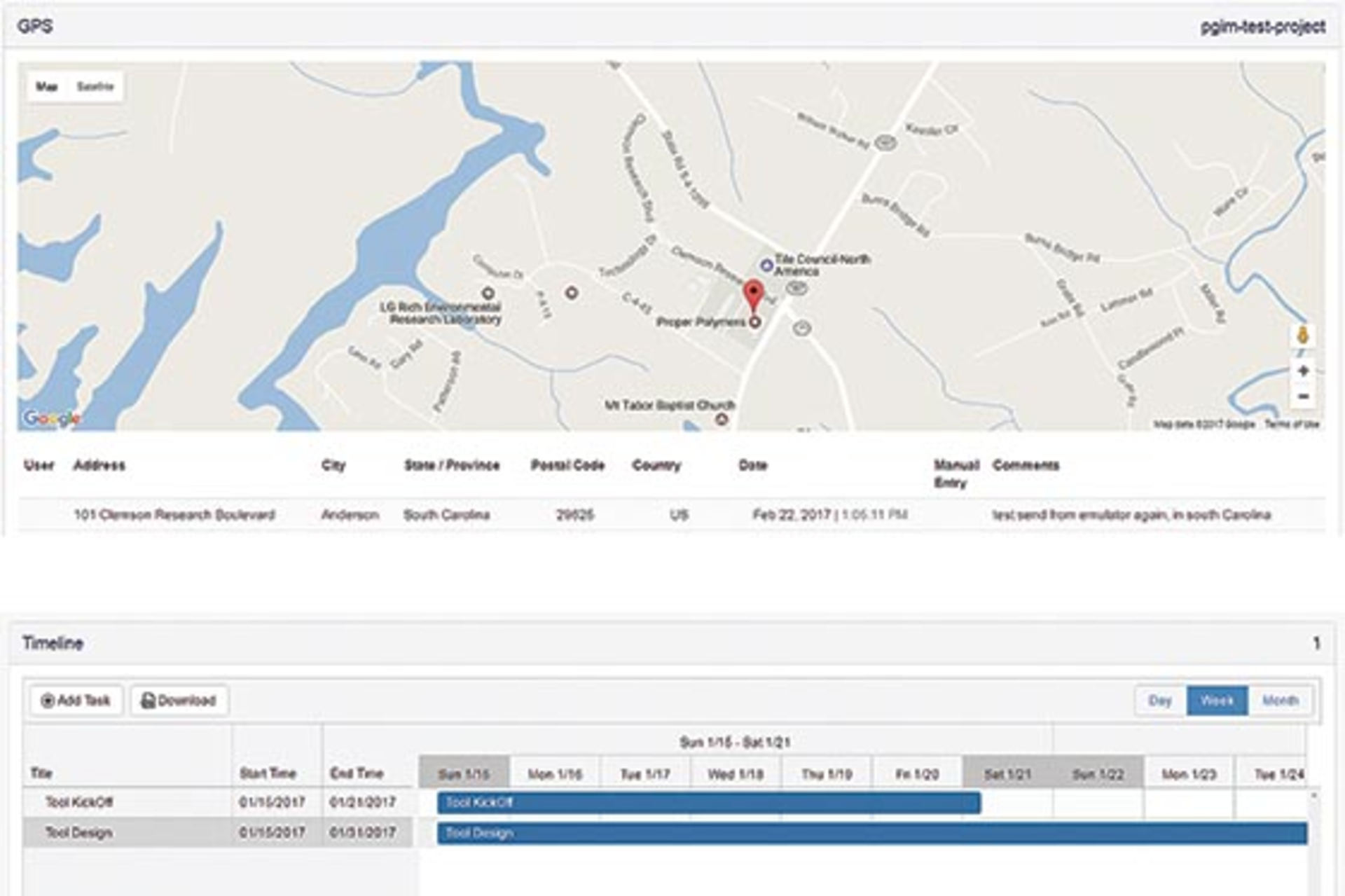Image resolution: width=1345 pixels, height=896 pixels.
Task: Switch timeline to Month view
Action: (x=1280, y=701)
